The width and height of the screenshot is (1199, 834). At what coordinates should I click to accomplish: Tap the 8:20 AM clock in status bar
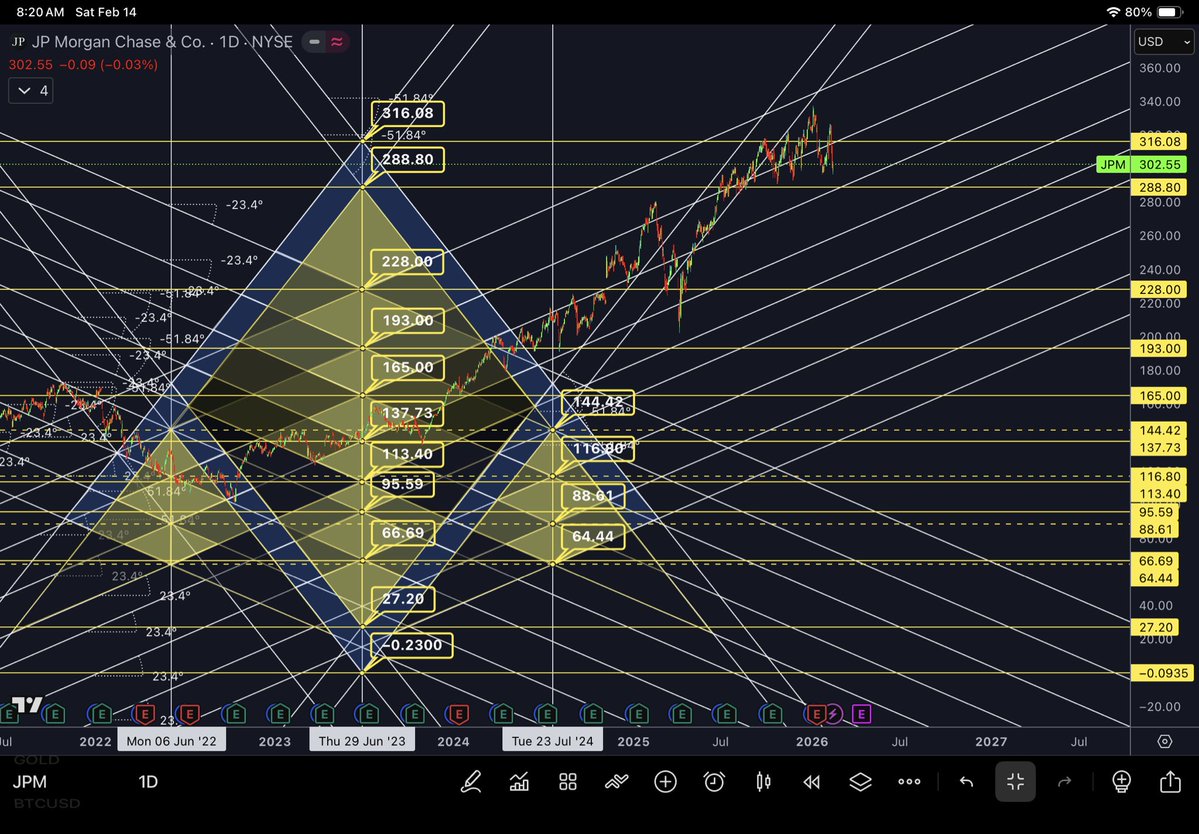click(x=40, y=12)
